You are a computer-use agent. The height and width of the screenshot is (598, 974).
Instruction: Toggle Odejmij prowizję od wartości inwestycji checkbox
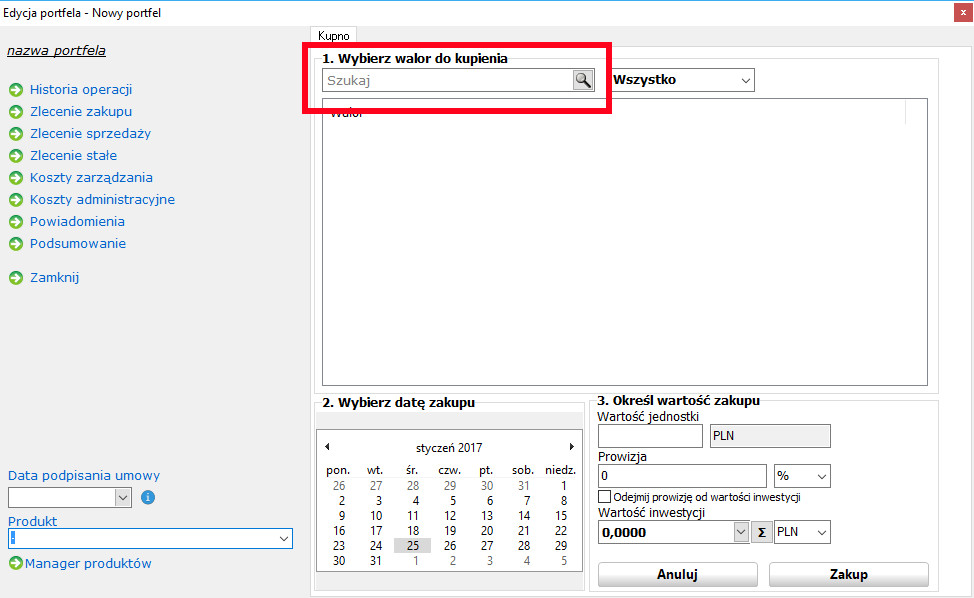pos(604,497)
